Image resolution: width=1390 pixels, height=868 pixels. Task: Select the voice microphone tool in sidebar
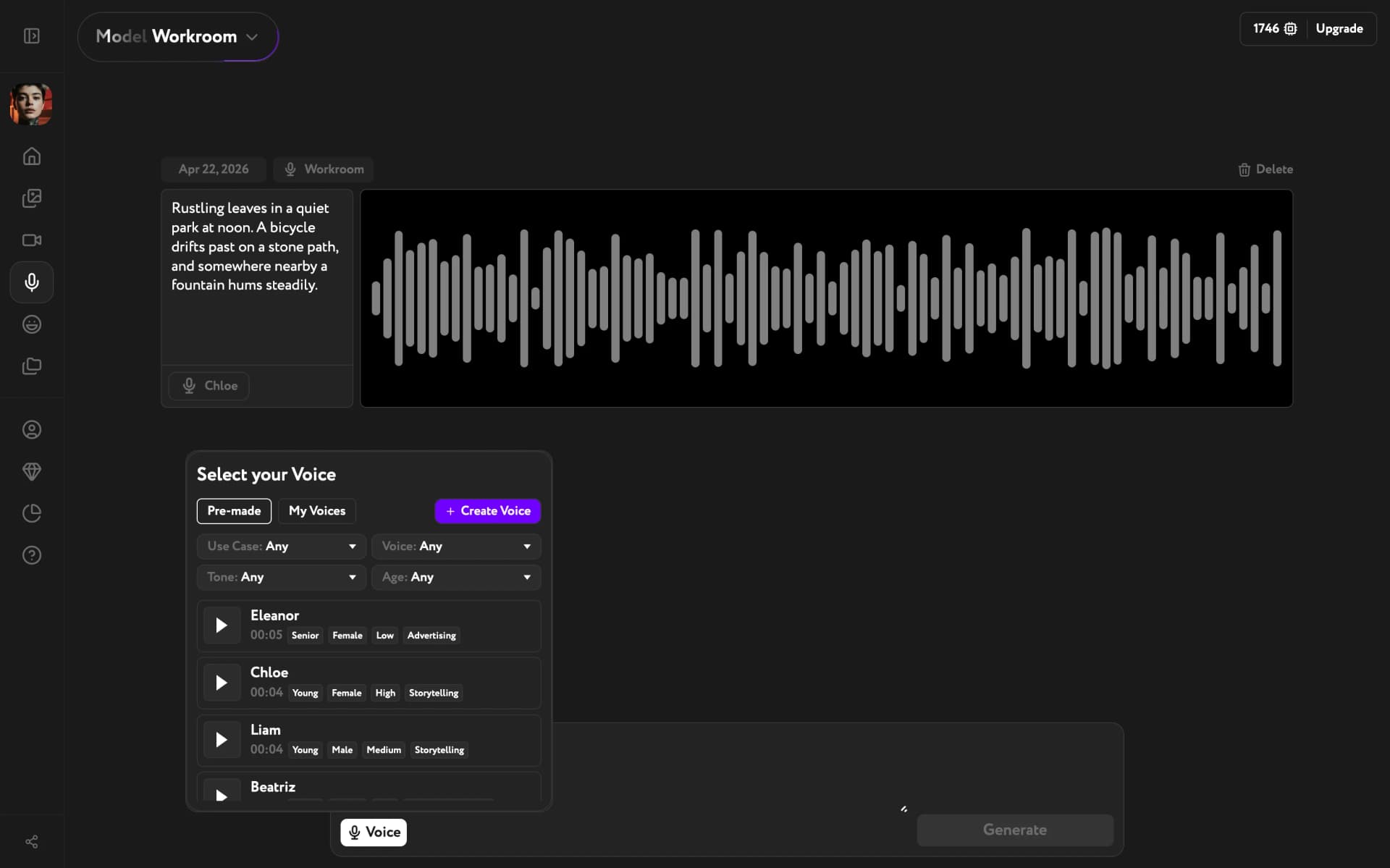[x=31, y=282]
